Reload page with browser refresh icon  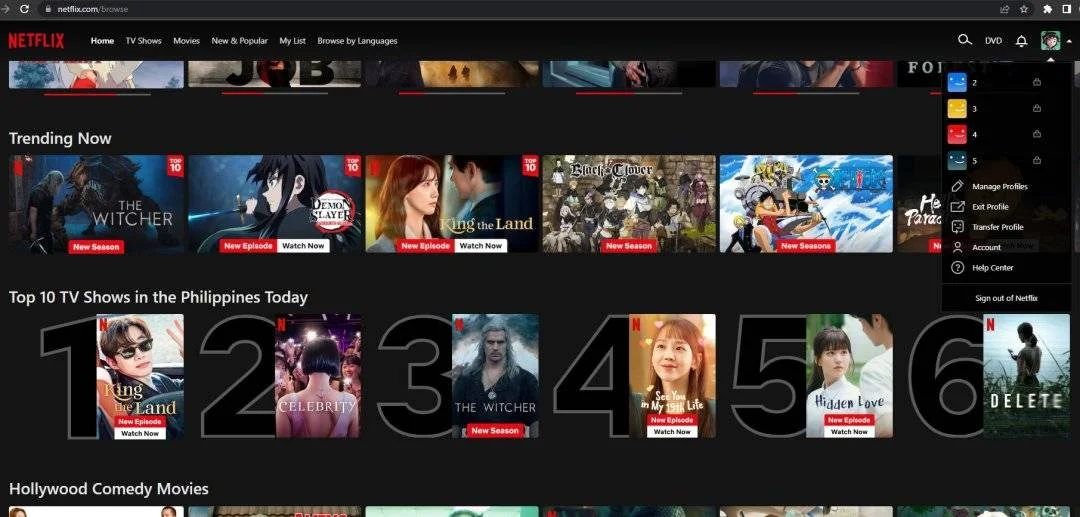coord(25,9)
